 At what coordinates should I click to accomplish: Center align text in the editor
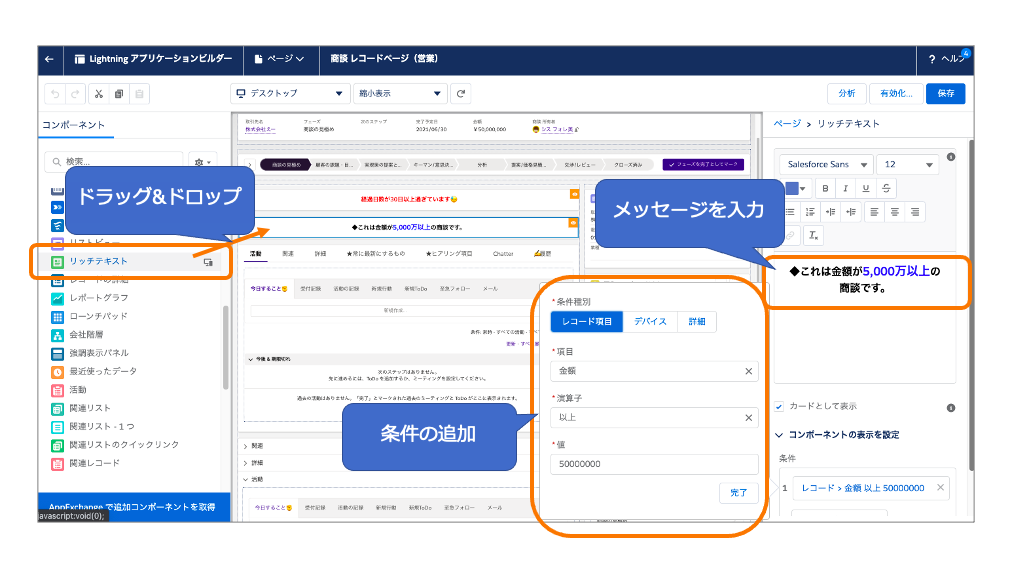895,212
